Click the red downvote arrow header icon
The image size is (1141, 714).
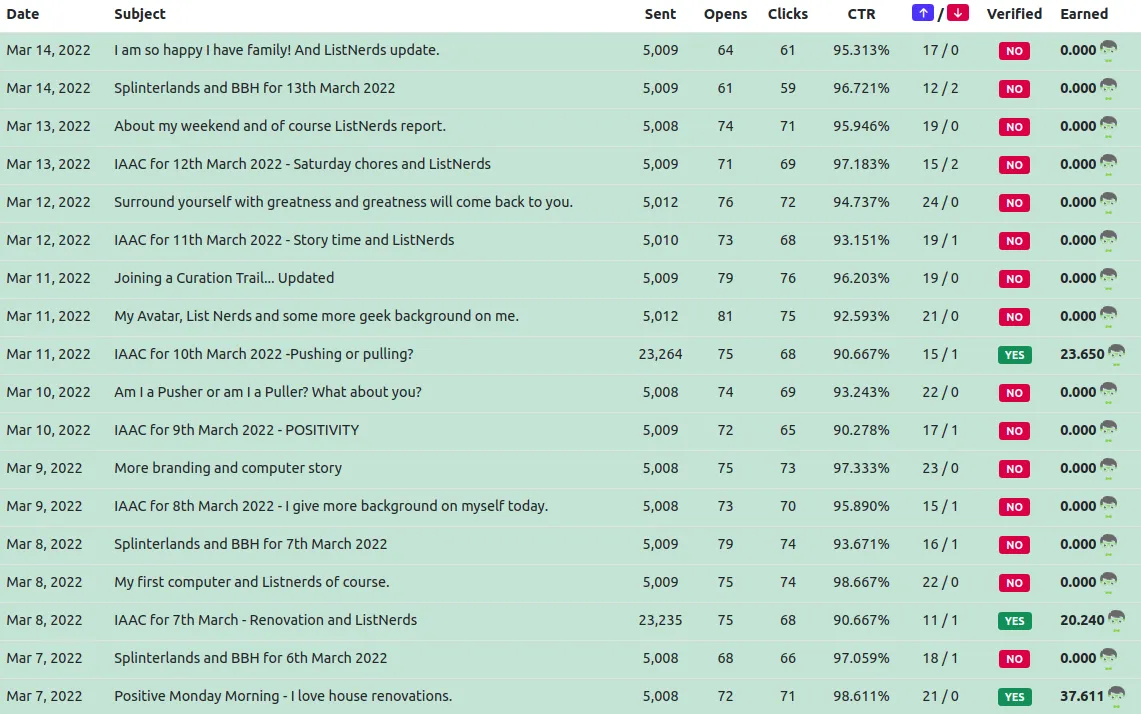959,13
